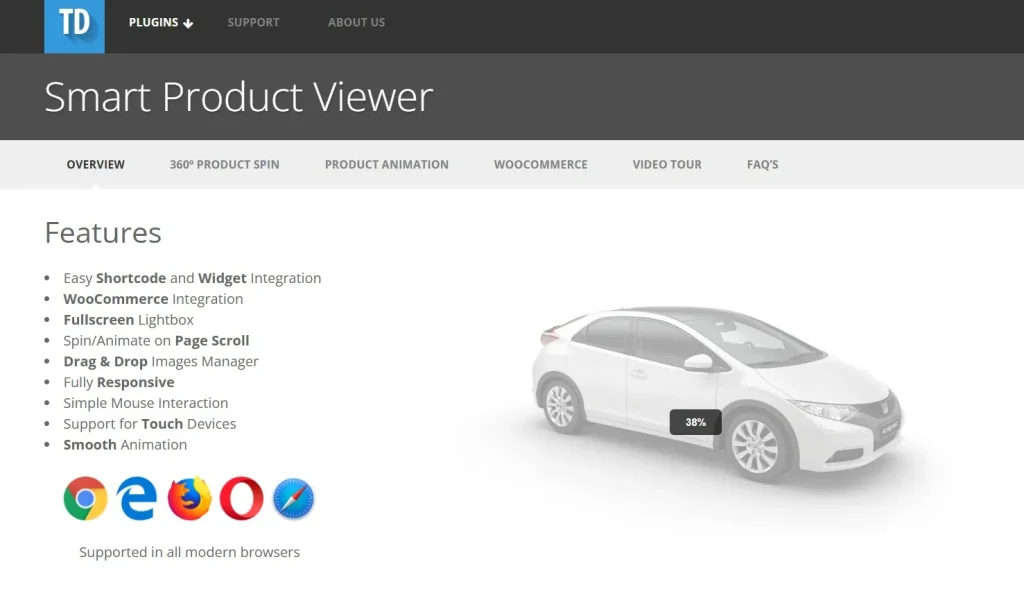Screen dimensions: 1024x589
Task: Click 'Drag & Drop Images Manager'
Action: click(161, 362)
